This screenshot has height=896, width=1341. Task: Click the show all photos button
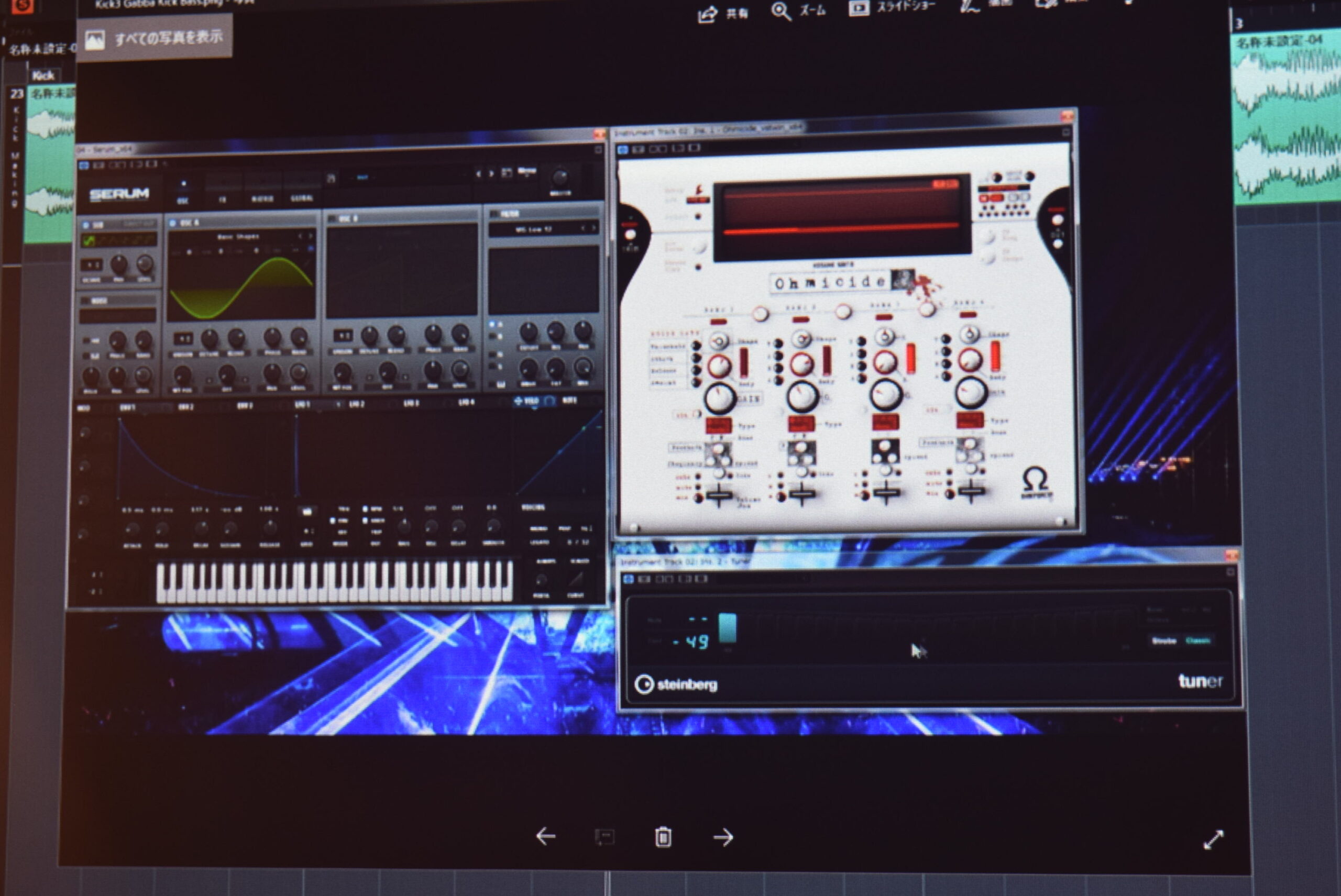coord(155,38)
